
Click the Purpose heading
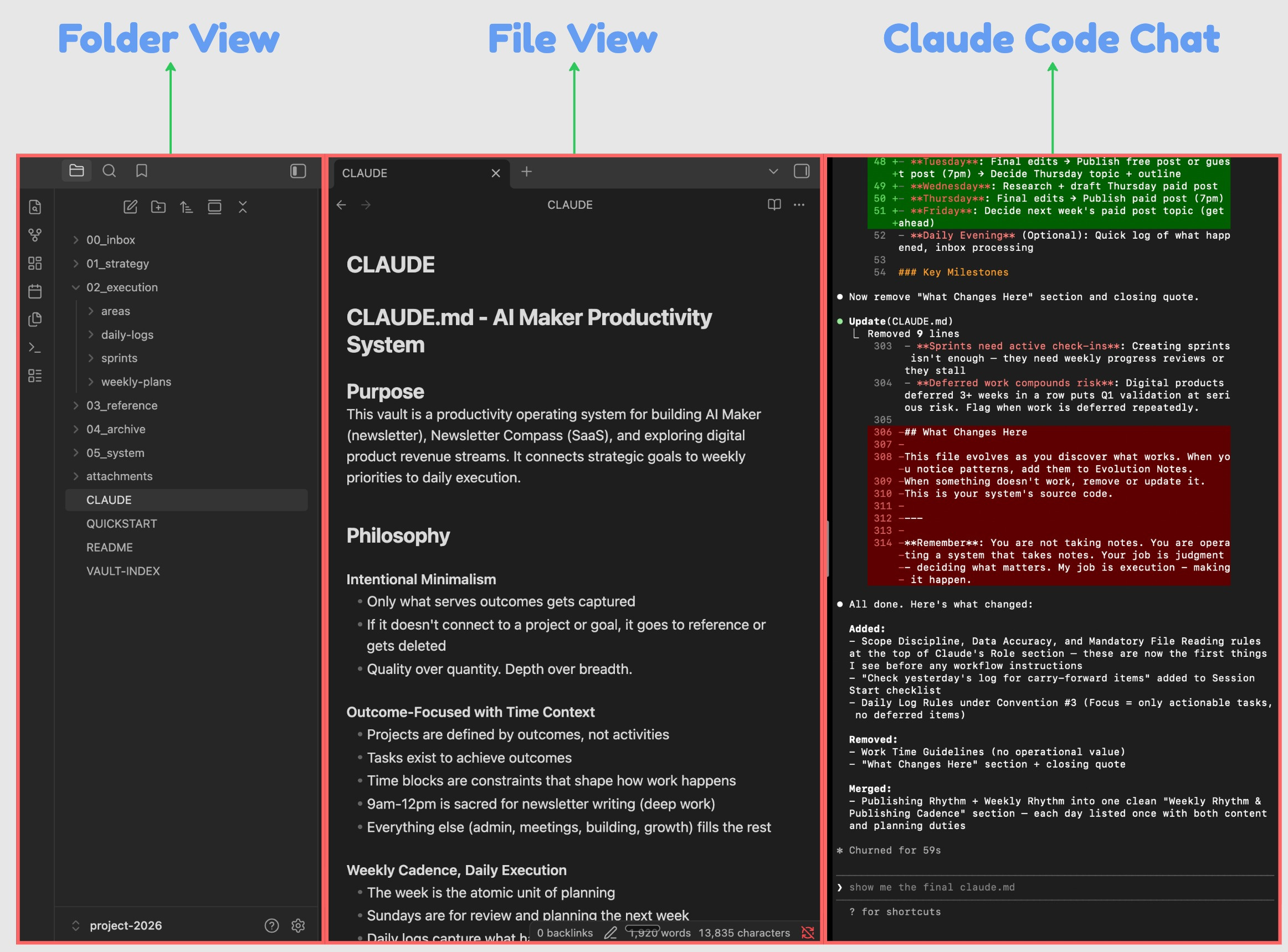pyautogui.click(x=385, y=392)
